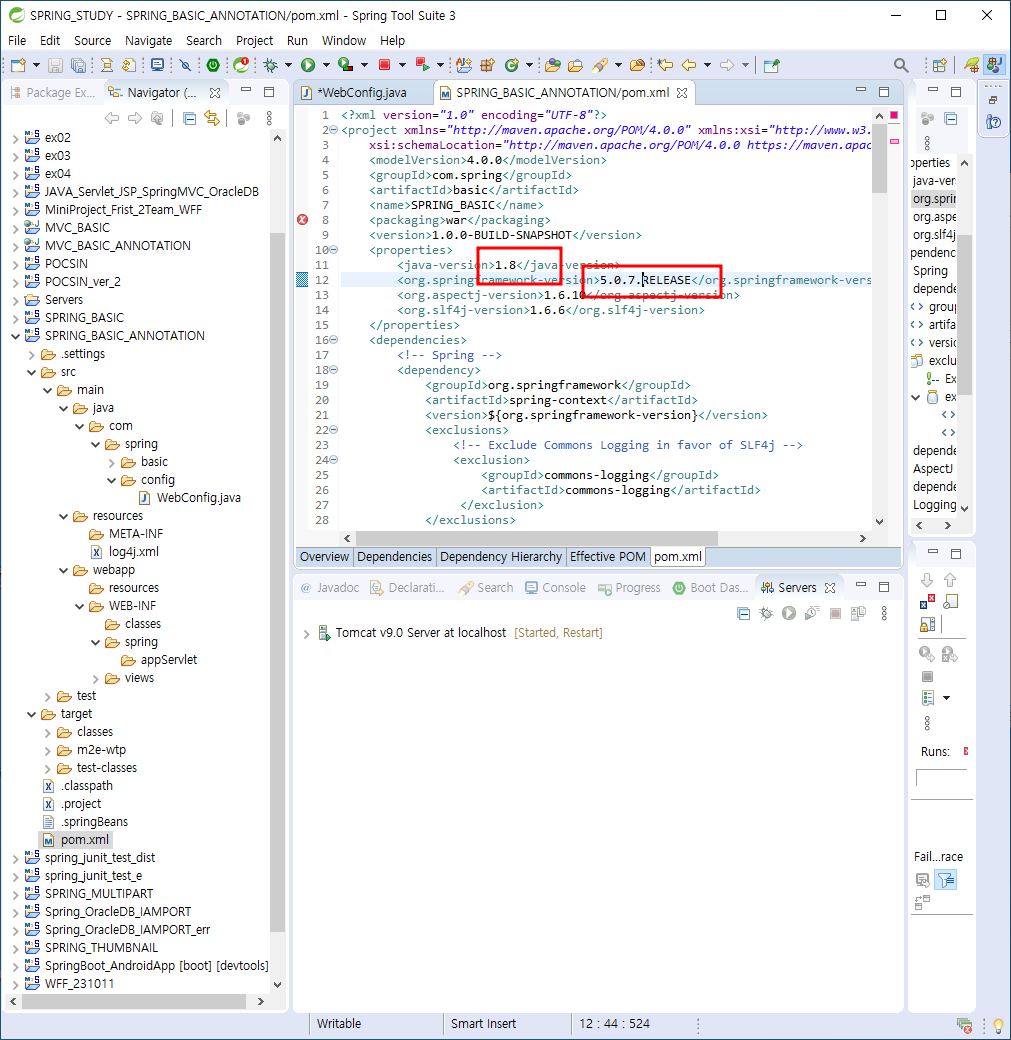Click Show Failures Only icon in JUnit panel

coord(927,602)
